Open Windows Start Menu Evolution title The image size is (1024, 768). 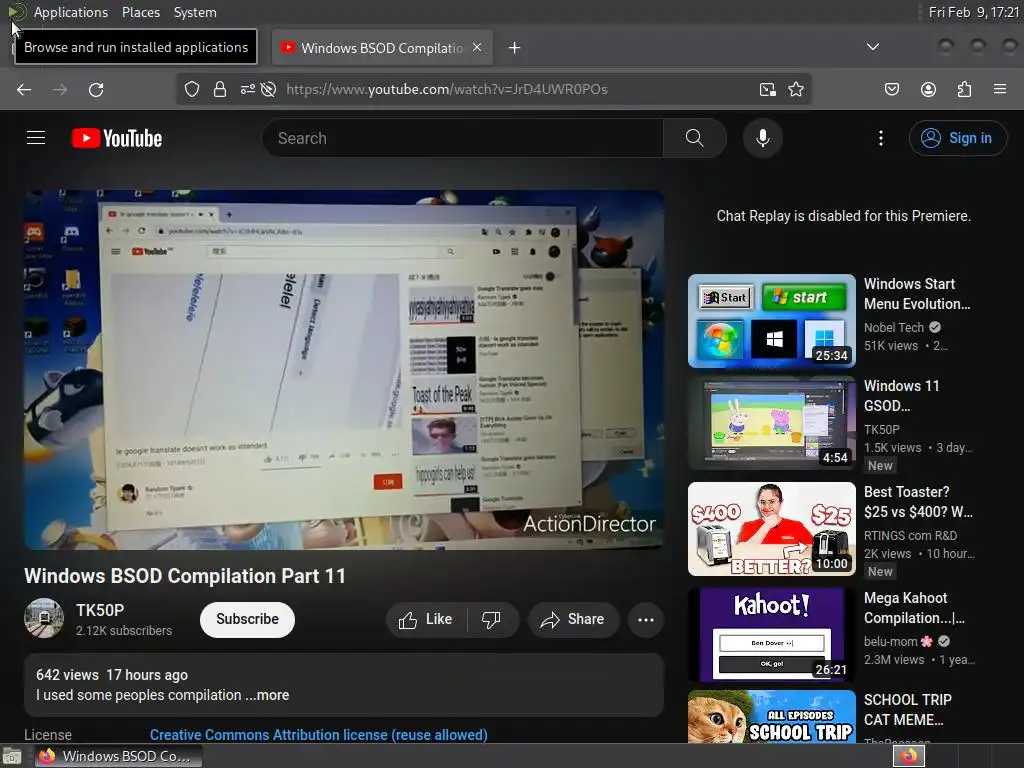917,294
